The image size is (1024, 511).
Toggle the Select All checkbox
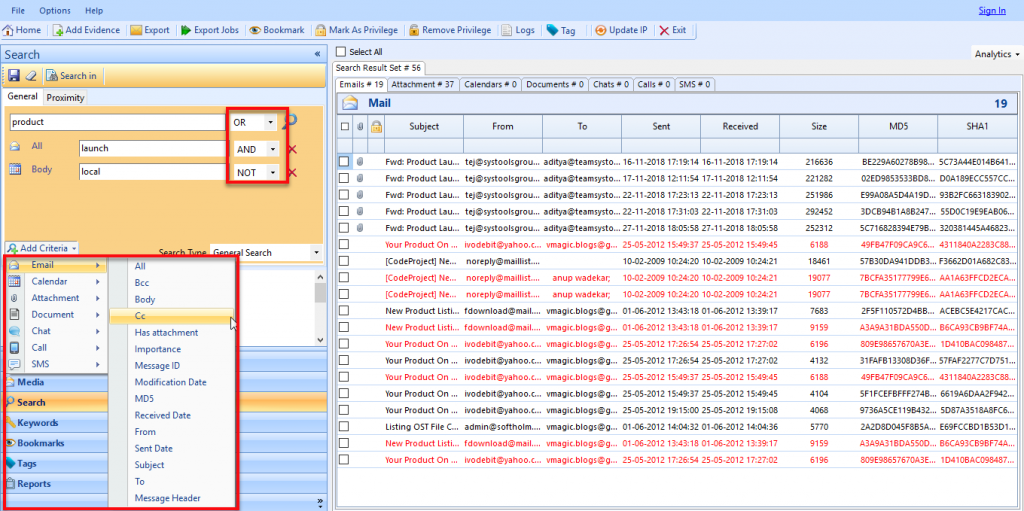pyautogui.click(x=340, y=52)
